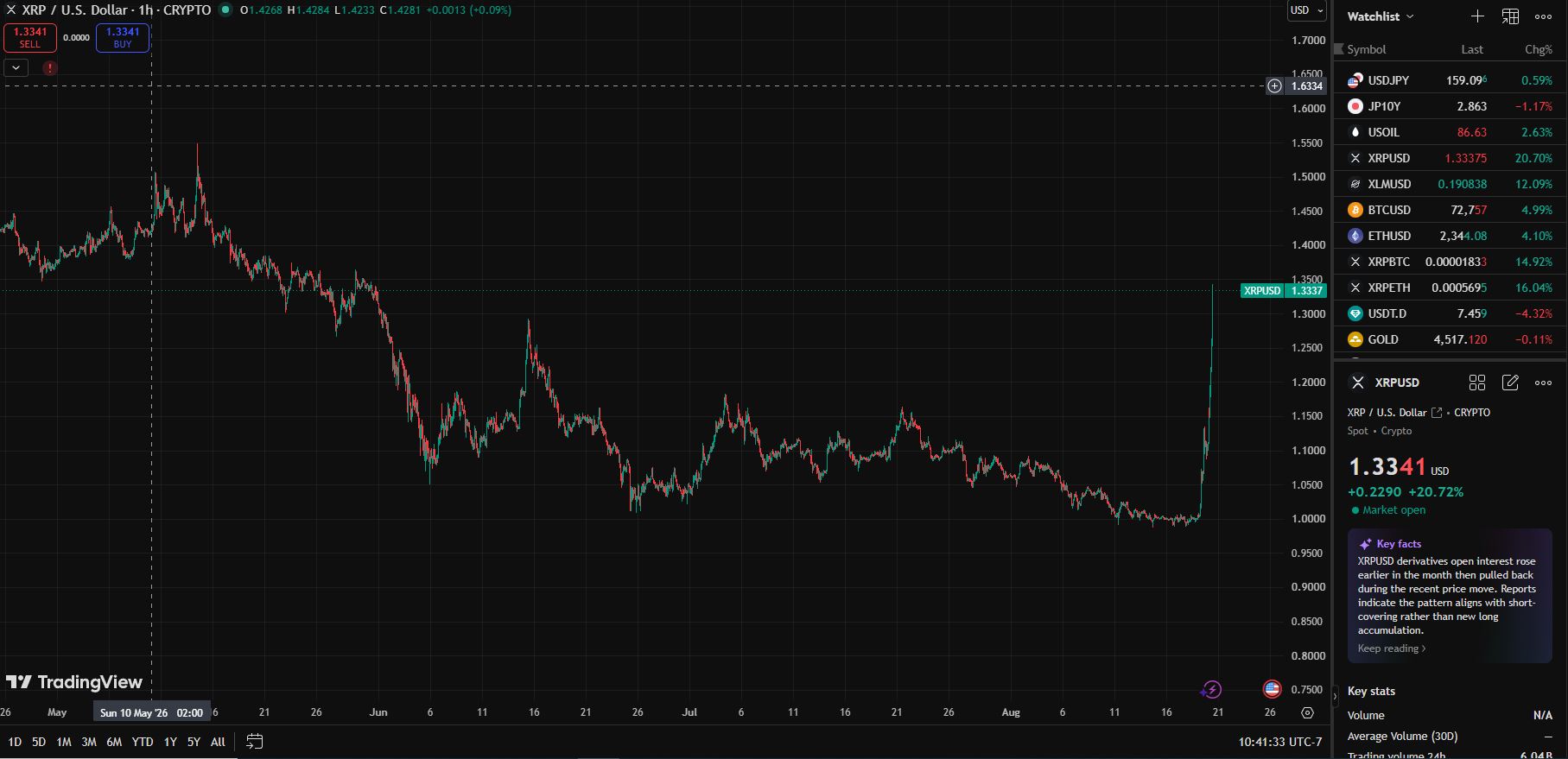Select XRPETH in the watchlist

click(x=1451, y=288)
